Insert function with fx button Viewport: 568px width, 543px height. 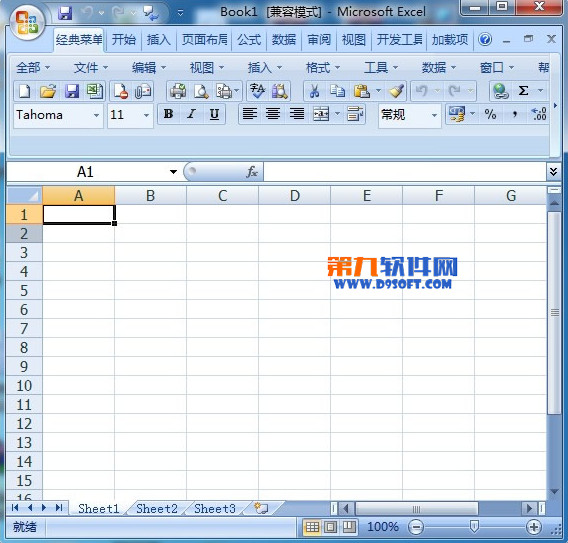pyautogui.click(x=252, y=172)
